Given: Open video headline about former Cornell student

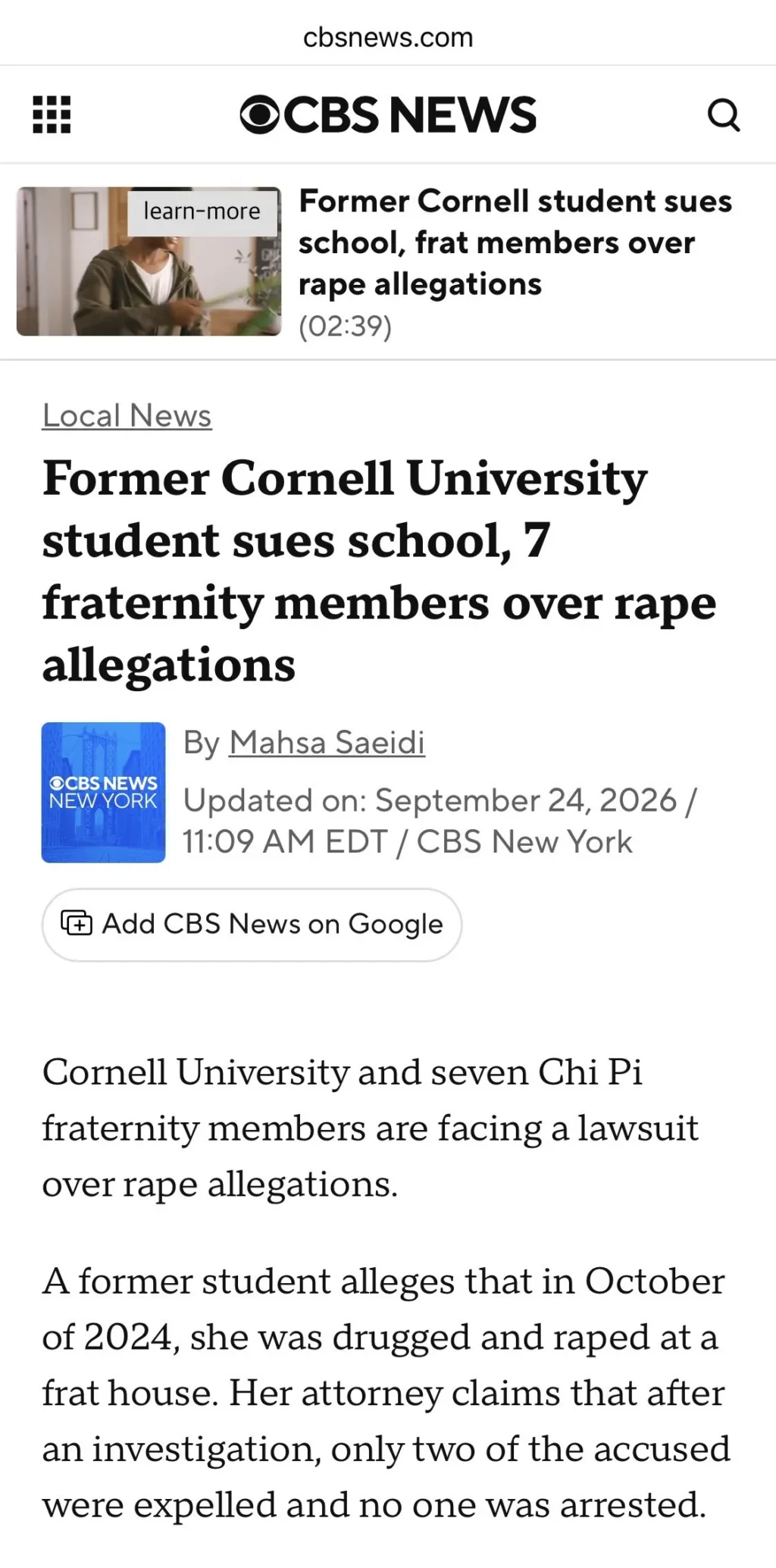Looking at the screenshot, I should pos(515,243).
